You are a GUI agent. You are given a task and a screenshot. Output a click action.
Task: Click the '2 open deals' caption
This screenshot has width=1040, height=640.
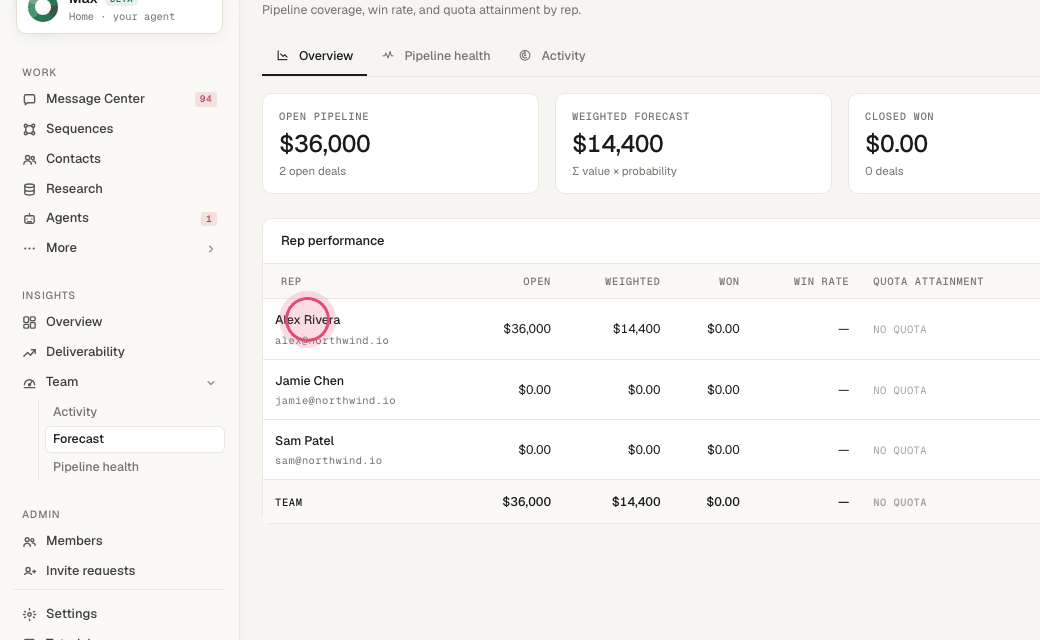tap(312, 171)
